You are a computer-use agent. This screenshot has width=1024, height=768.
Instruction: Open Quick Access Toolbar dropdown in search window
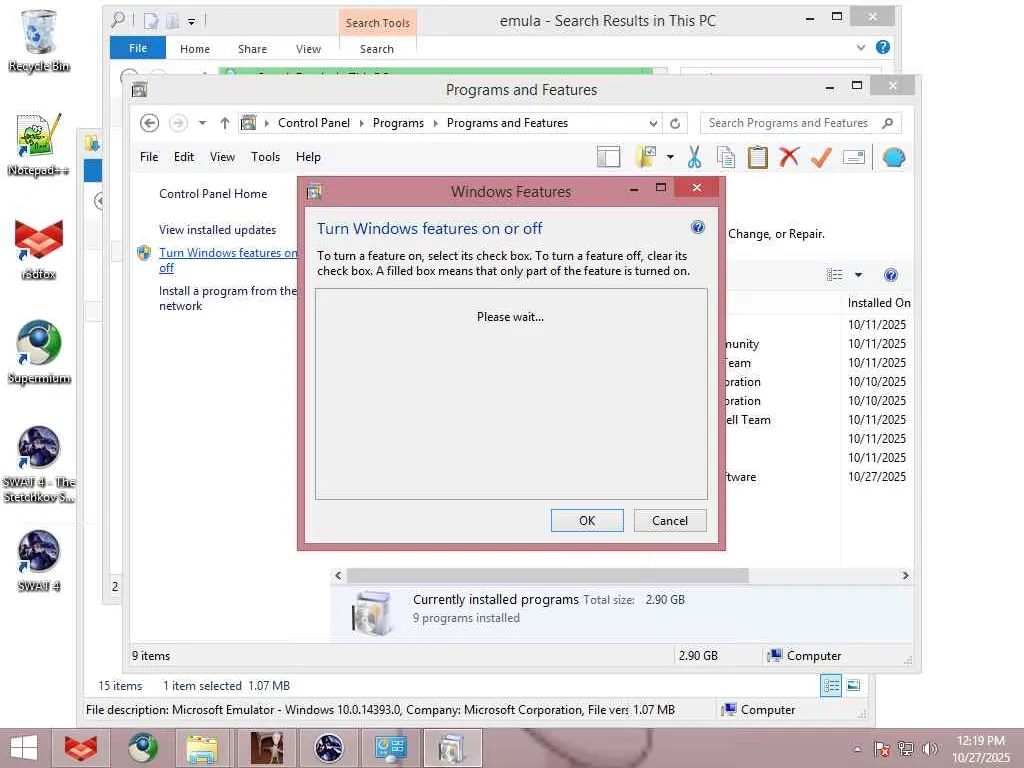click(x=191, y=22)
